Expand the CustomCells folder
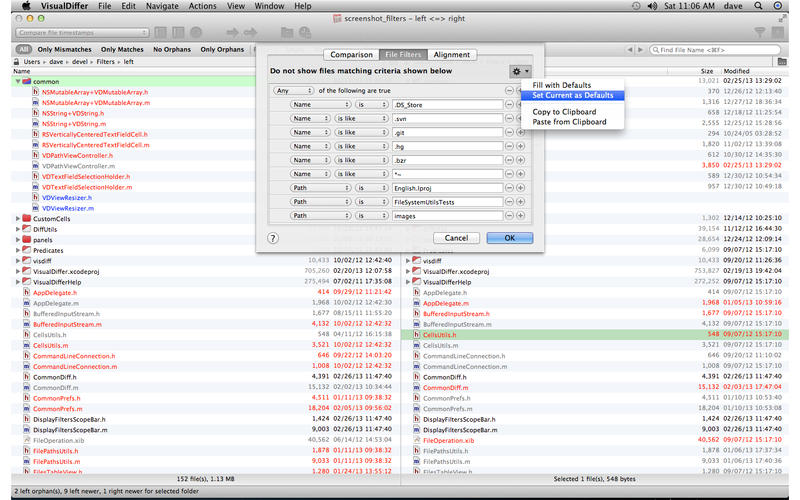 [18, 218]
